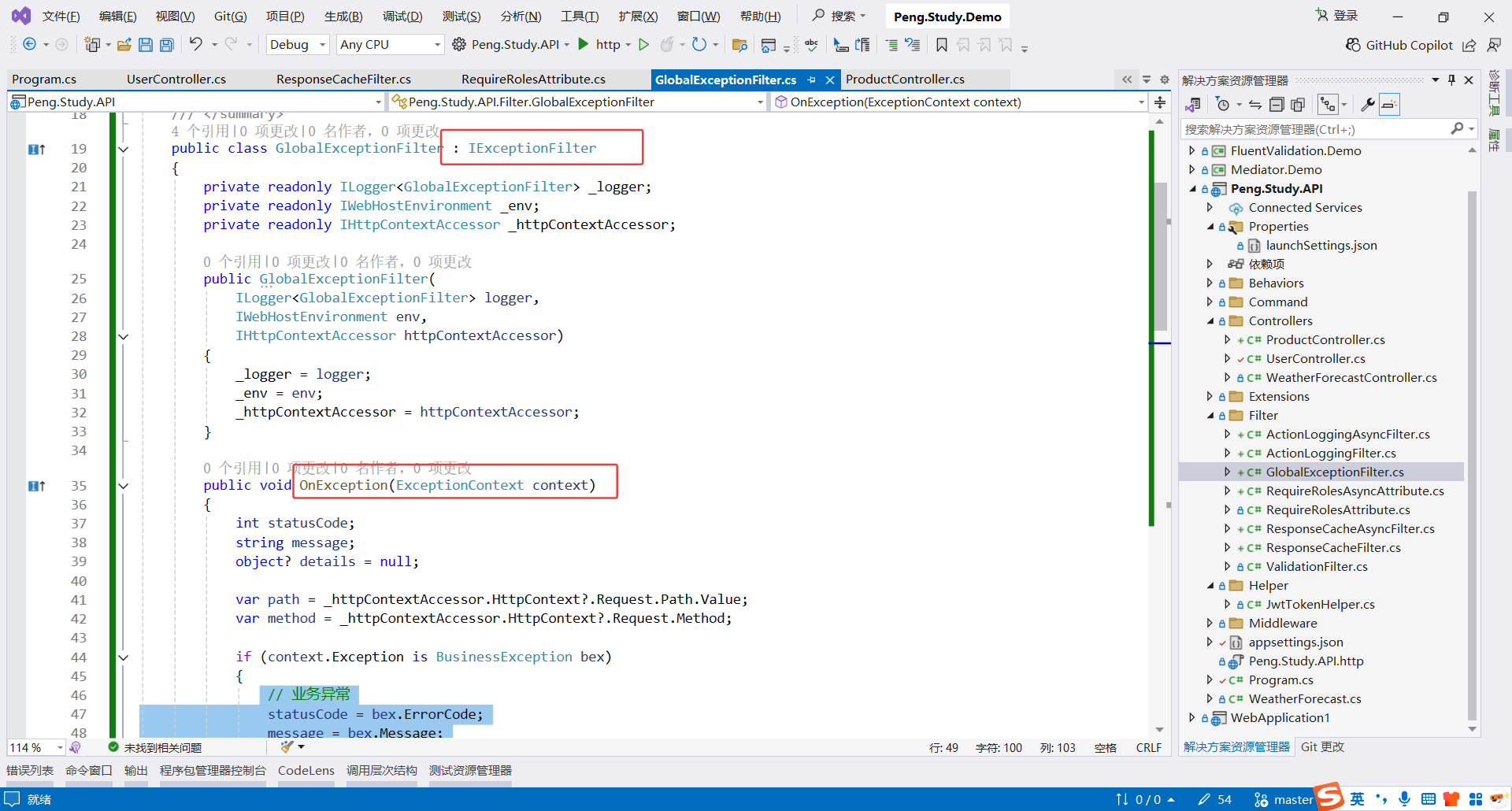1512x811 pixels.
Task: Expand the Behaviors folder
Action: point(1210,283)
